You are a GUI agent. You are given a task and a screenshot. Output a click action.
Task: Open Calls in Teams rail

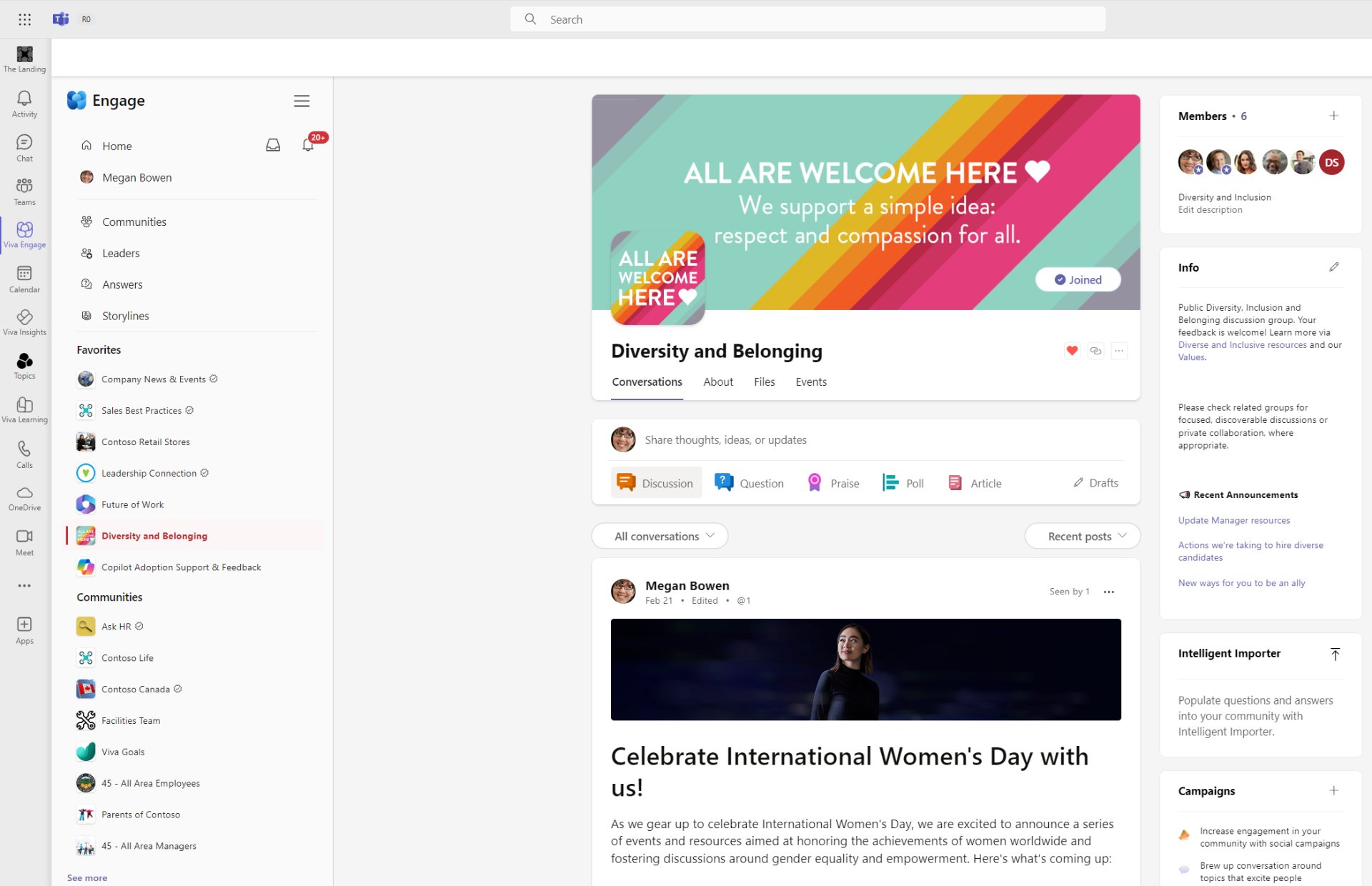point(25,455)
